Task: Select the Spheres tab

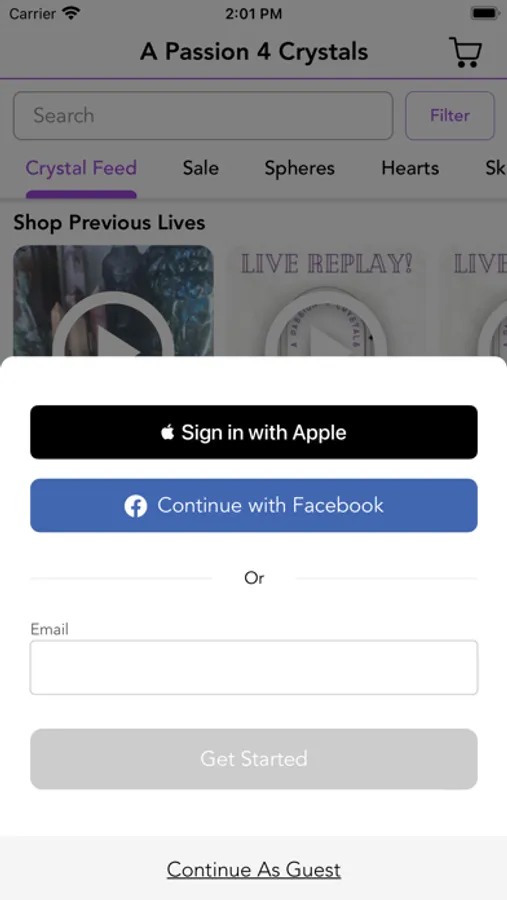Action: [x=299, y=168]
